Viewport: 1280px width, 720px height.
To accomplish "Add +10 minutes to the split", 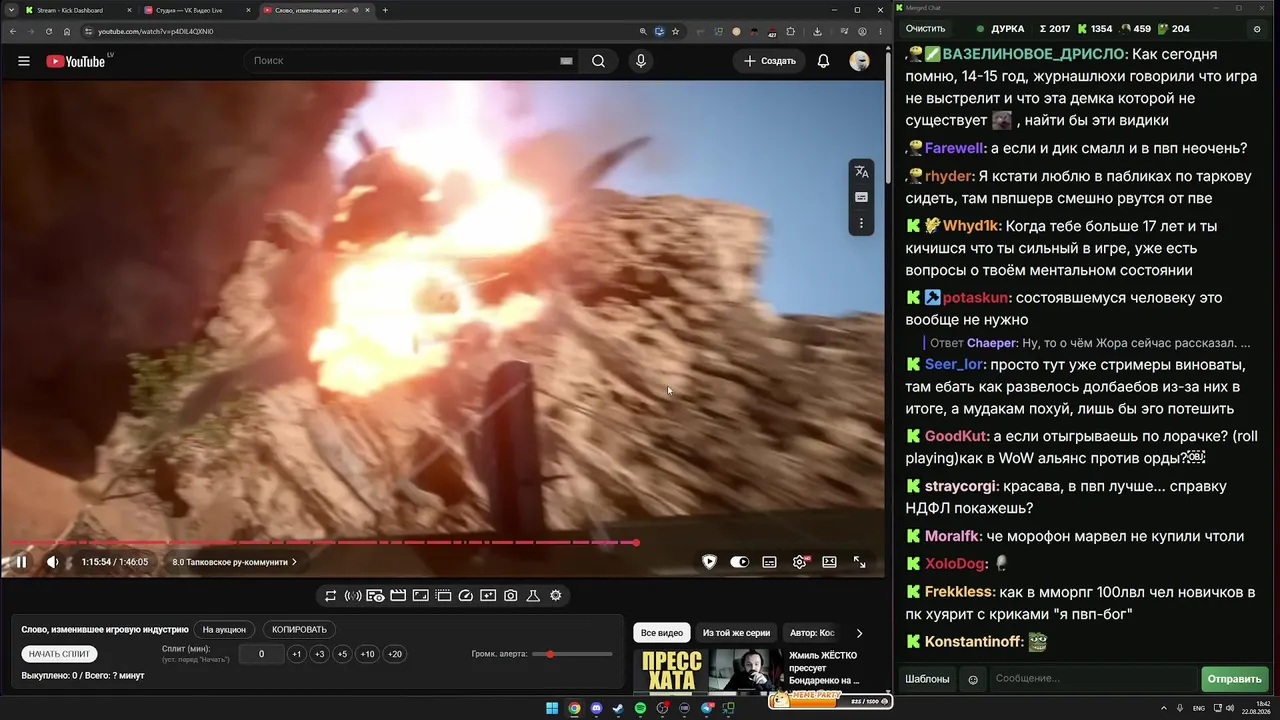I will point(367,654).
